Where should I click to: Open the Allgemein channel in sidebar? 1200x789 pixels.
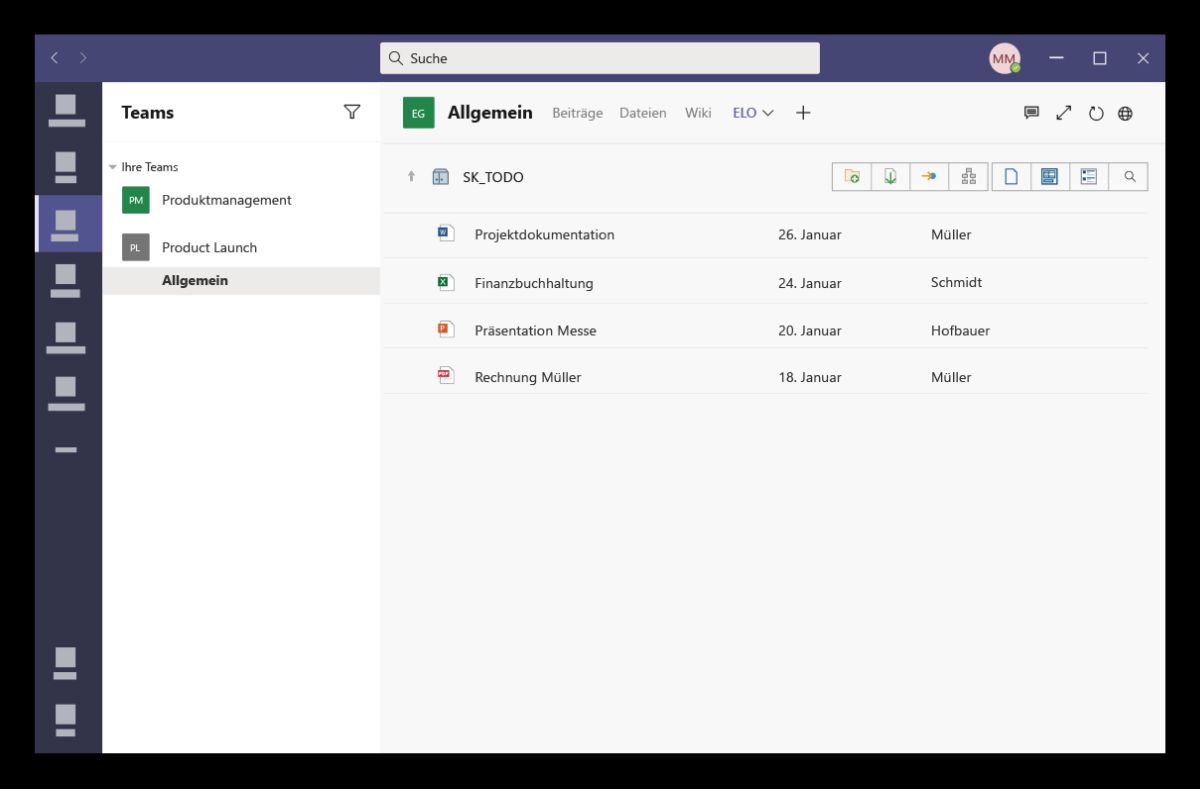[241, 281]
